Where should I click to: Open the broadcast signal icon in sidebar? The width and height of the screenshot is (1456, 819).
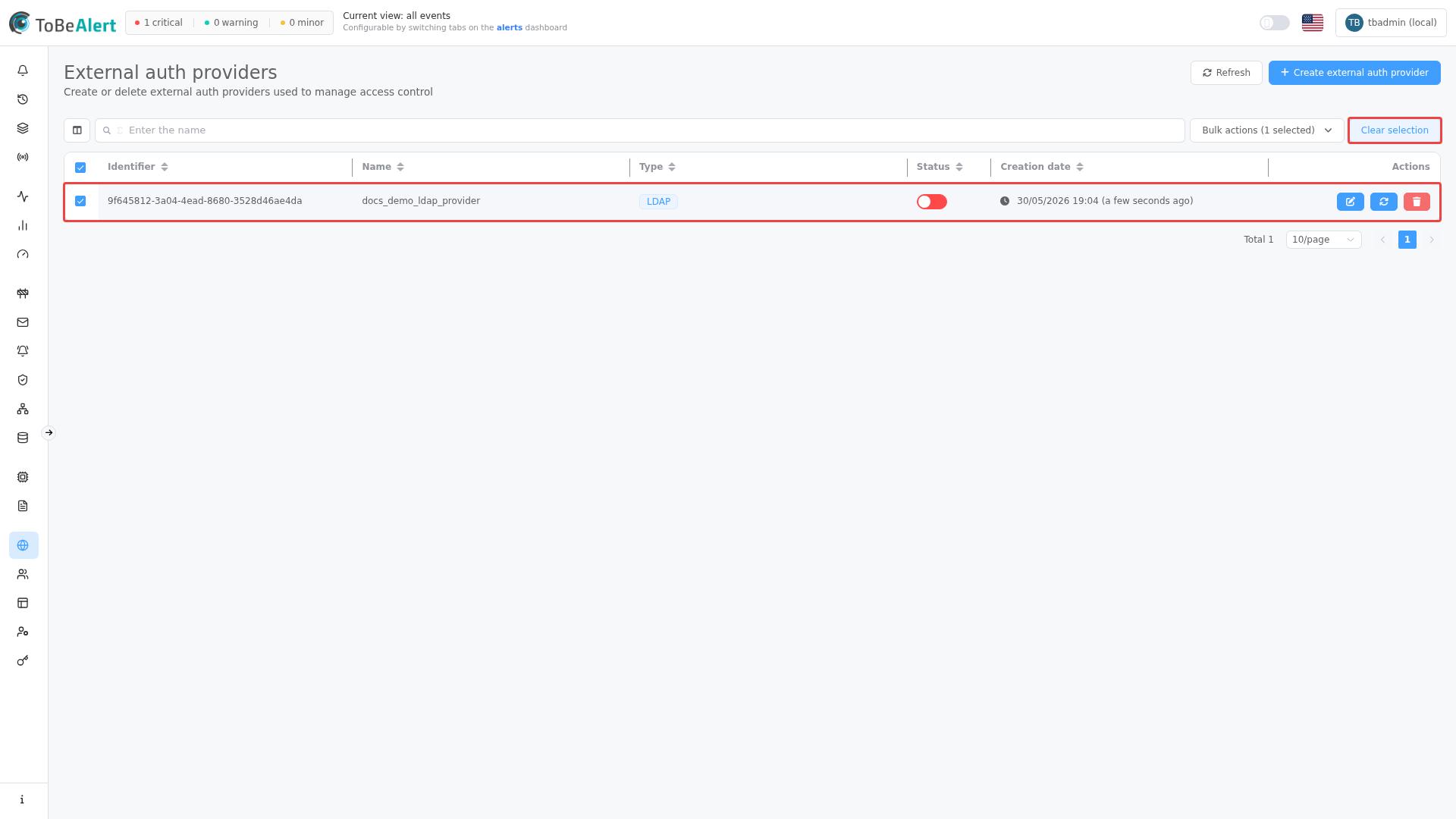(x=23, y=157)
